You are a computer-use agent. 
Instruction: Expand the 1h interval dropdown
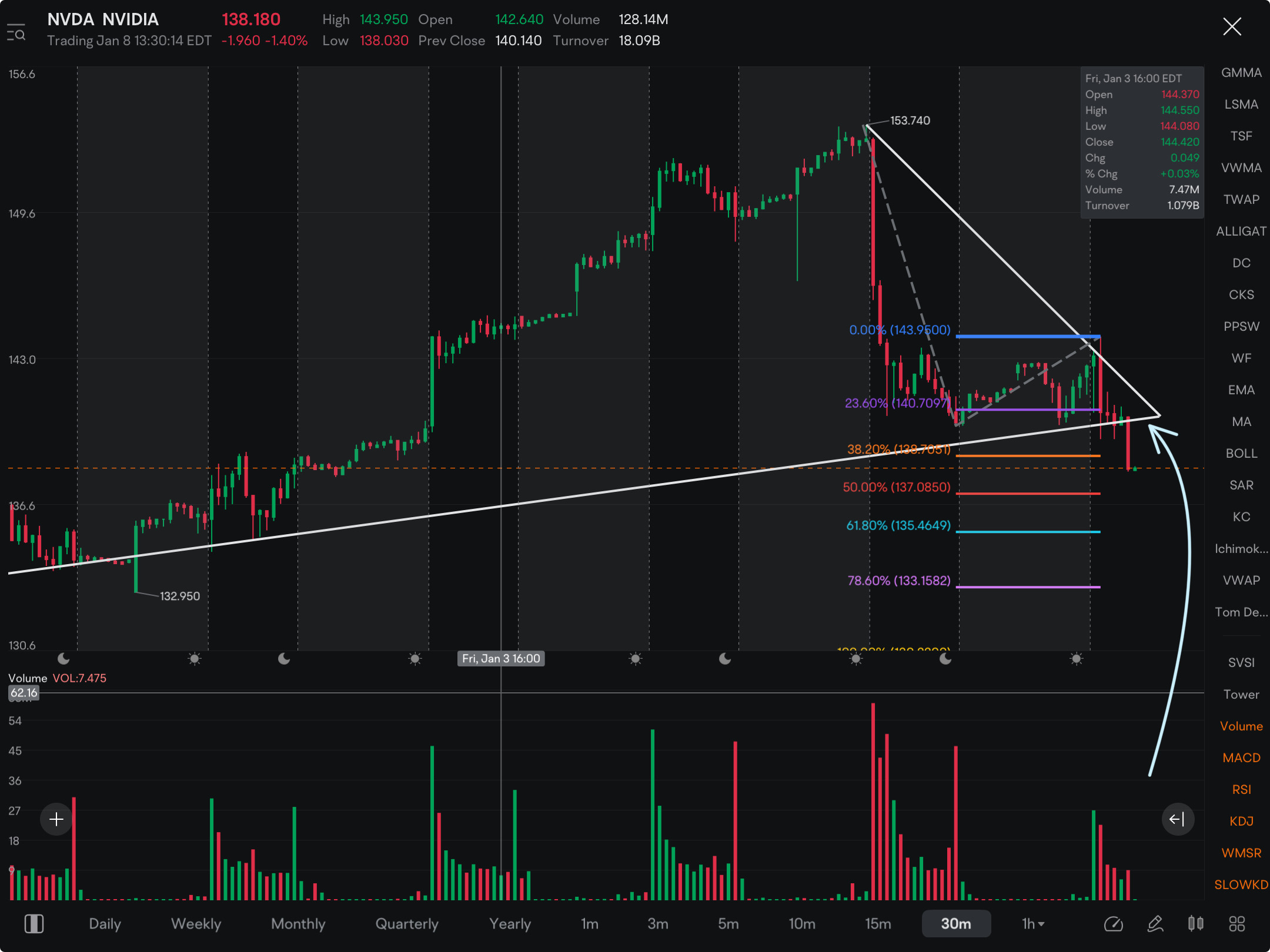[x=1033, y=924]
